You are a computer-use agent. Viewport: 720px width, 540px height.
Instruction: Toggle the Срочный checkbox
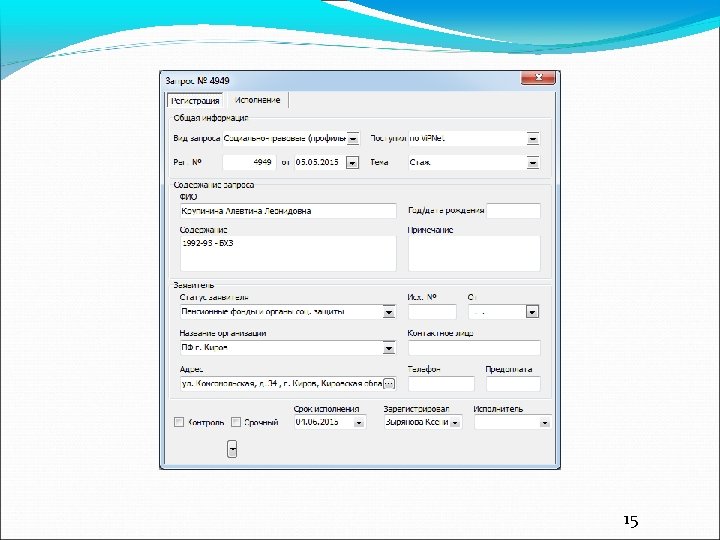[236, 422]
